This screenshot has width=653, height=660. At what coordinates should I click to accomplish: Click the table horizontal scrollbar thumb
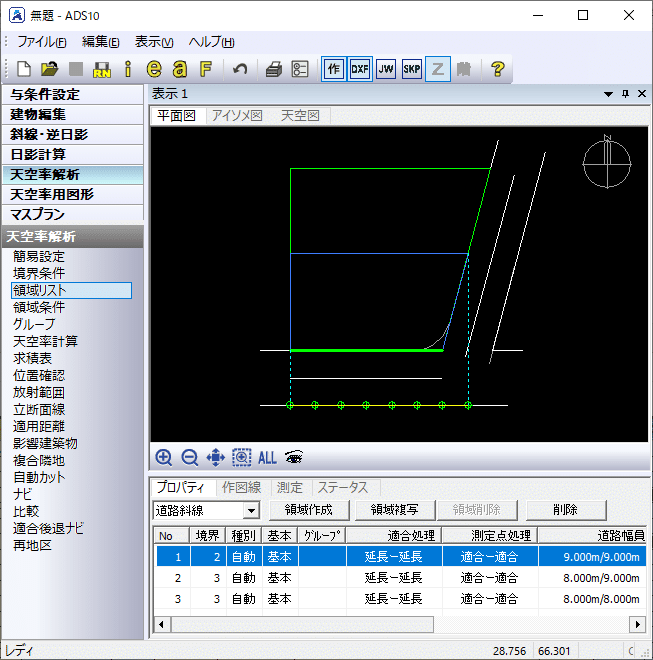point(302,624)
